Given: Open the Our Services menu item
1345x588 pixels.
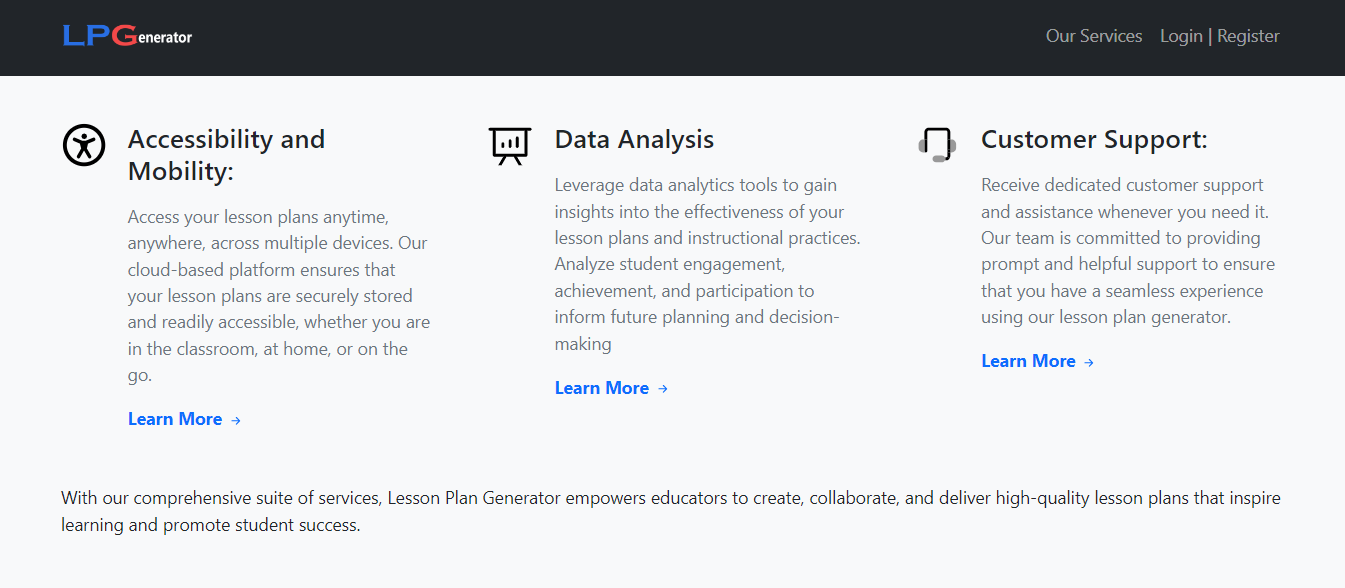Looking at the screenshot, I should (1094, 36).
